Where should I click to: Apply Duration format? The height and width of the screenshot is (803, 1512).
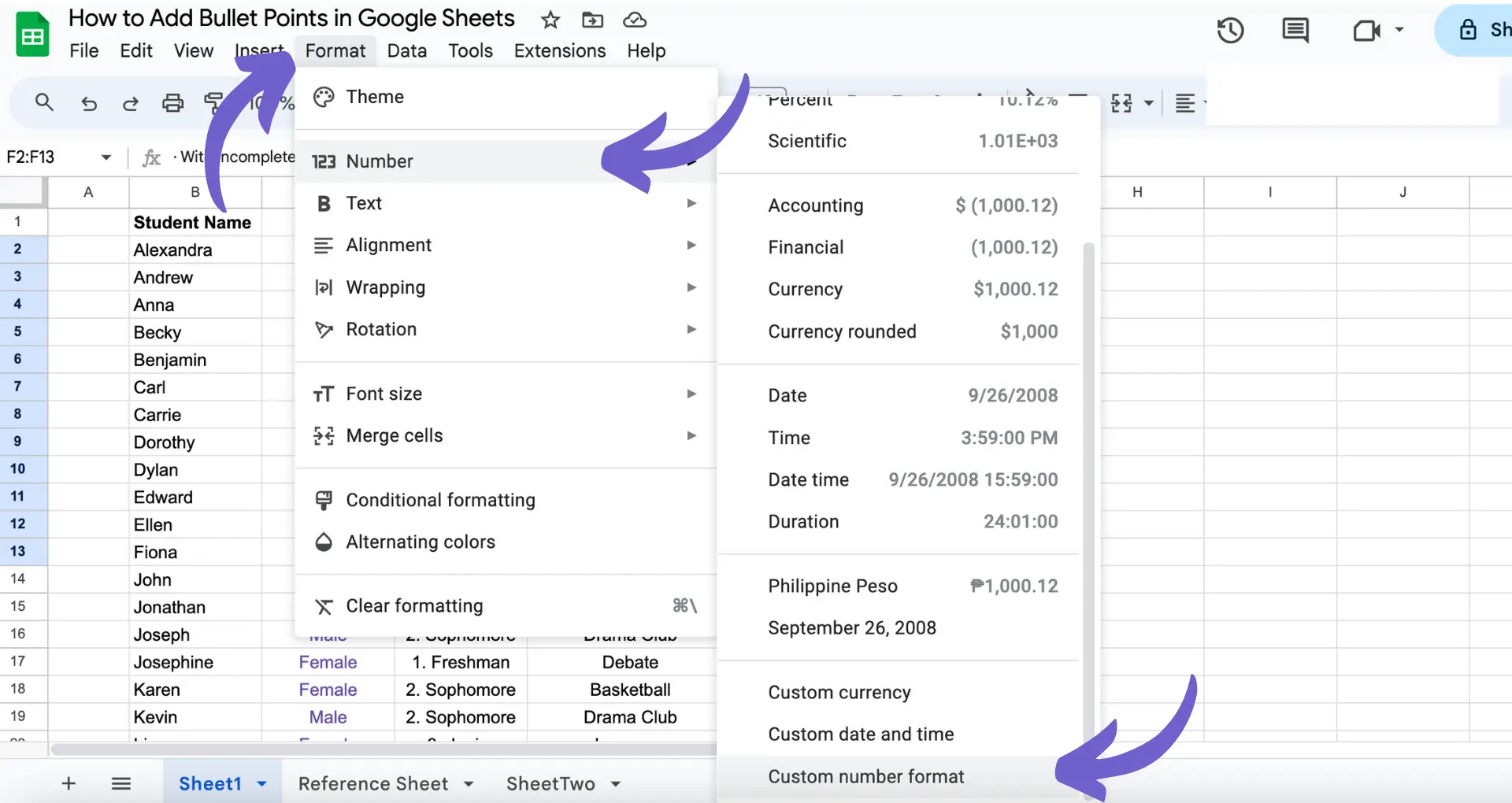(899, 521)
